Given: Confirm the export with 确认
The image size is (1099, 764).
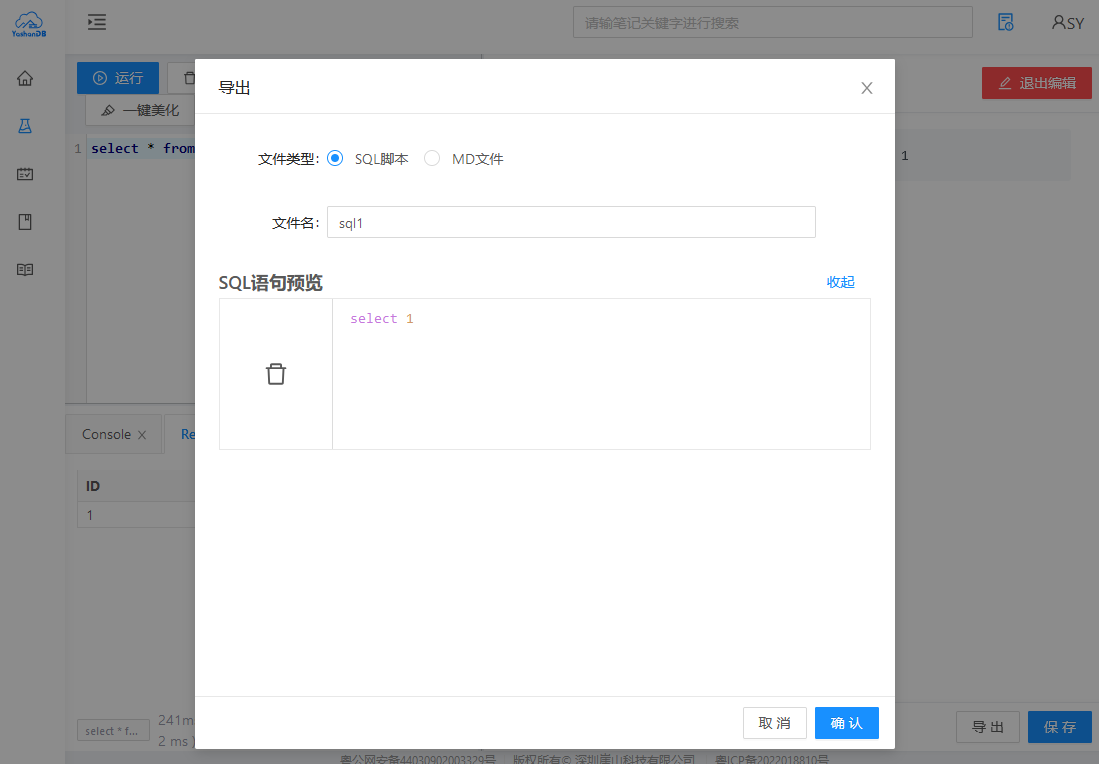Looking at the screenshot, I should (x=847, y=723).
